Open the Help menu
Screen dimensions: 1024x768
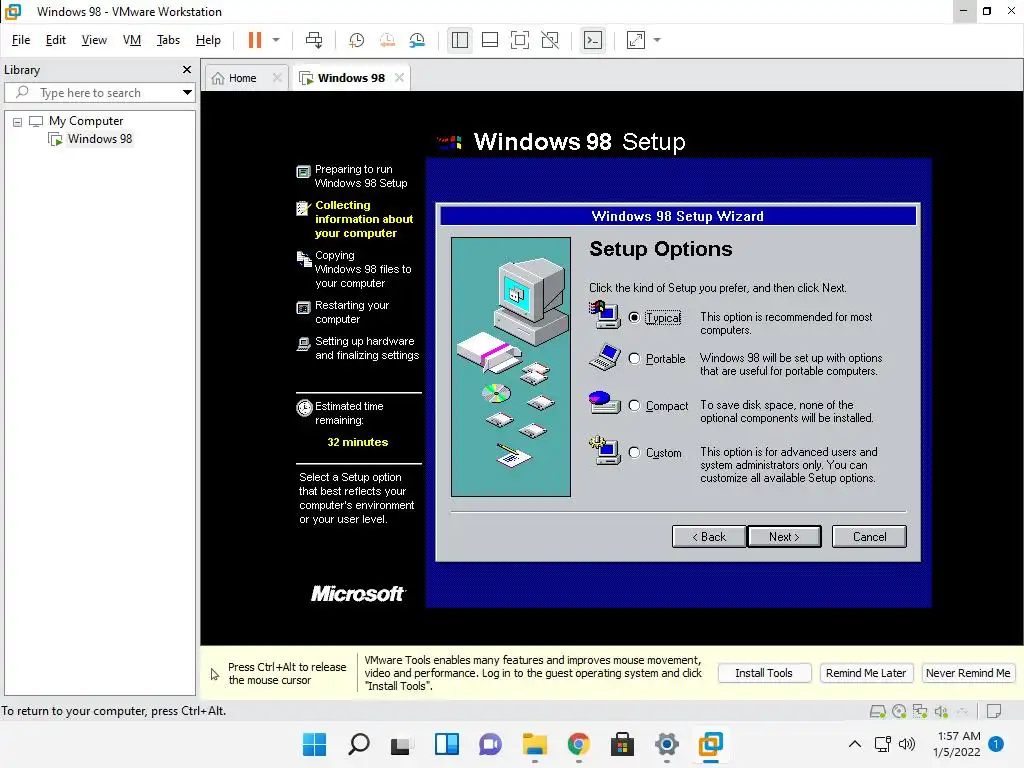click(208, 40)
